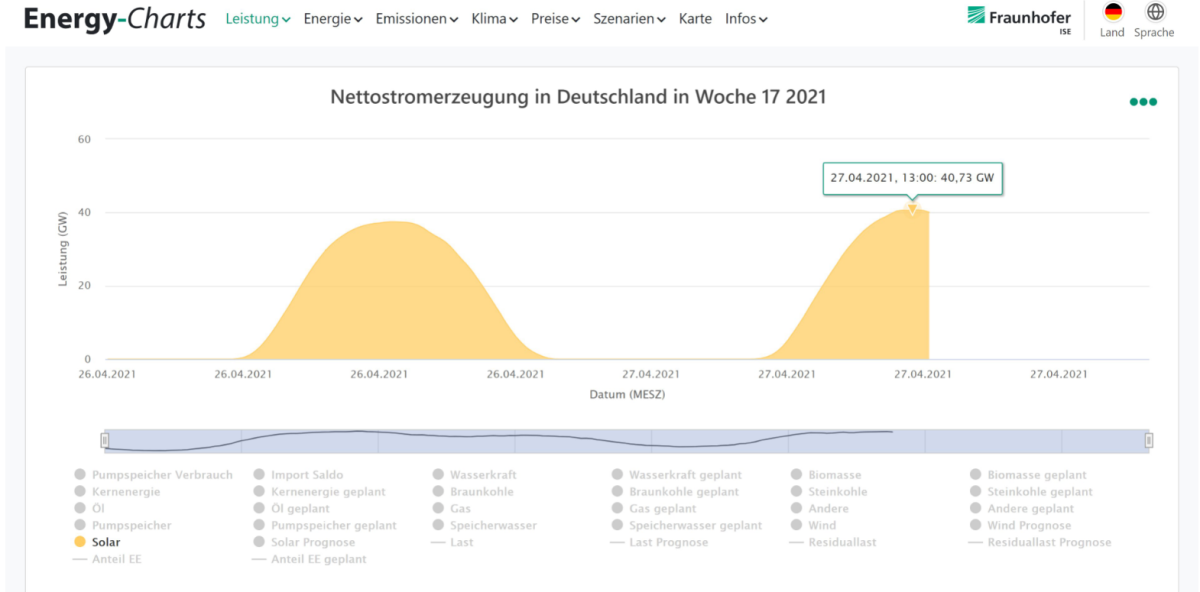
Task: Click the yellow Solar legend dot
Action: tap(80, 542)
